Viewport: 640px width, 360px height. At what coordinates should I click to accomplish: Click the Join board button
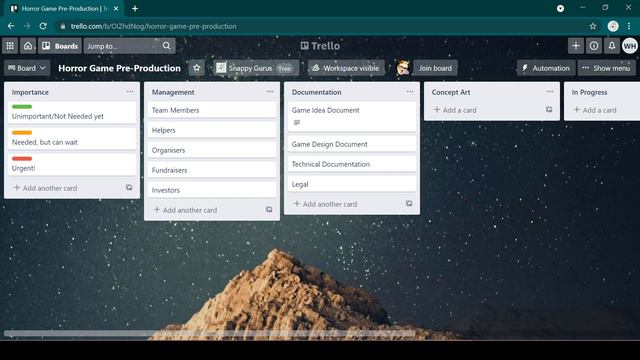point(435,68)
